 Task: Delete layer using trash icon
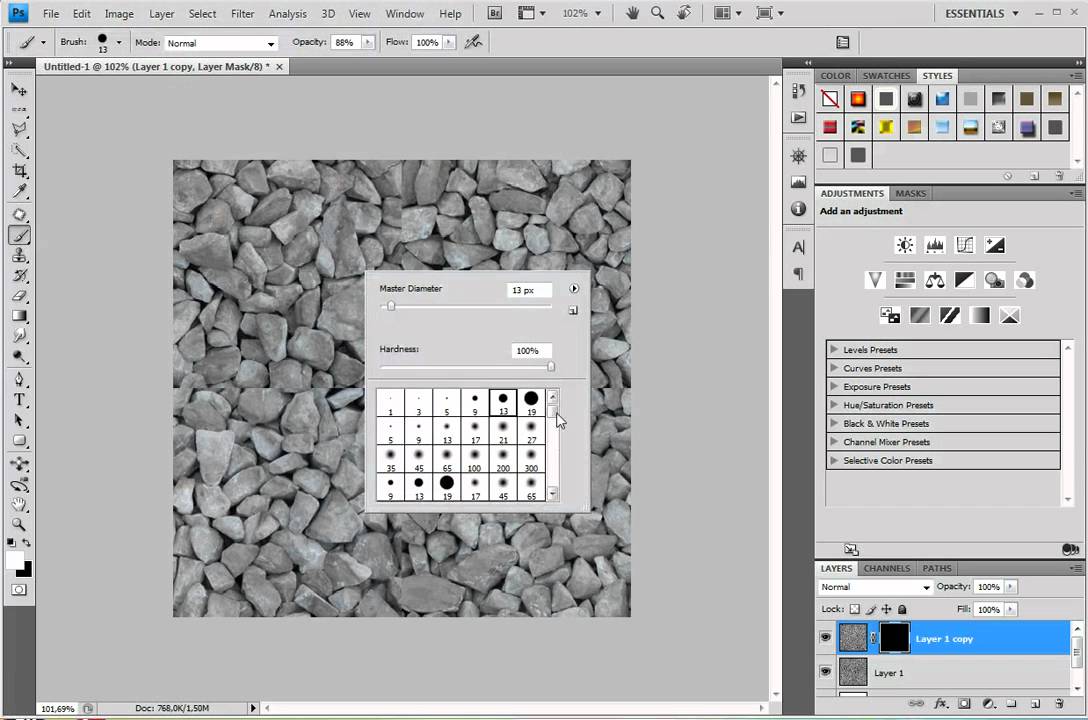(x=1059, y=703)
